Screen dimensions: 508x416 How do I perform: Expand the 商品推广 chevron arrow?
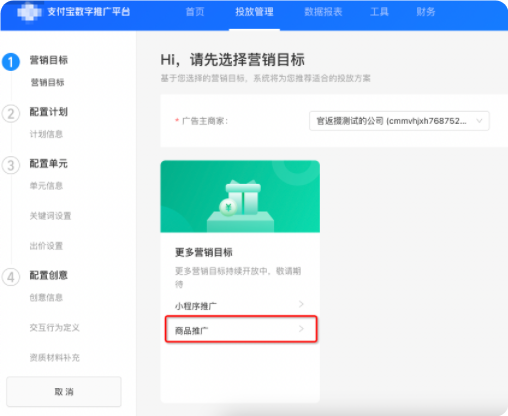[301, 329]
